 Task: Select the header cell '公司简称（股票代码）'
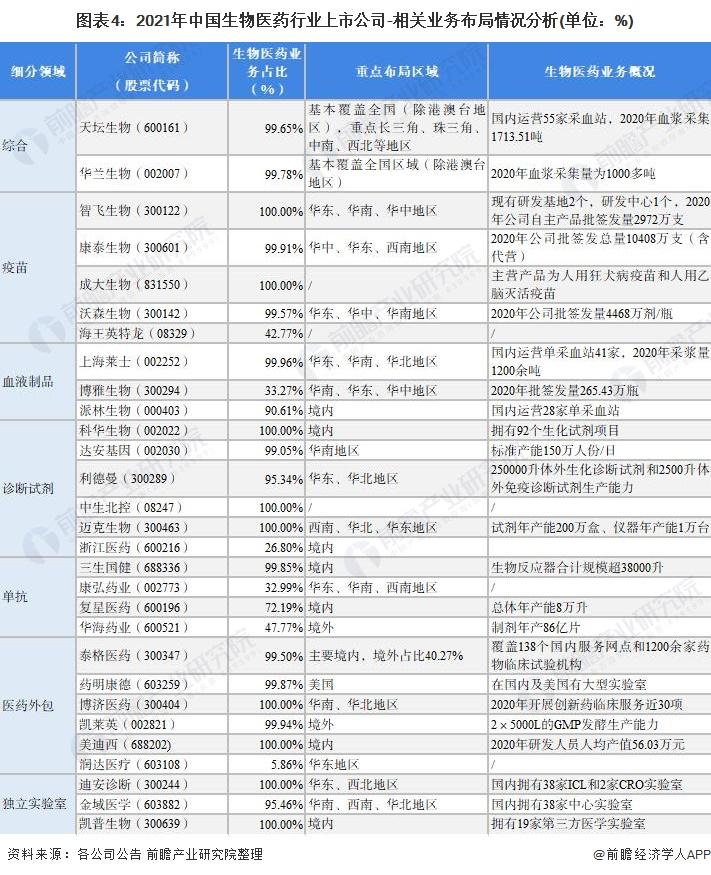(152, 71)
